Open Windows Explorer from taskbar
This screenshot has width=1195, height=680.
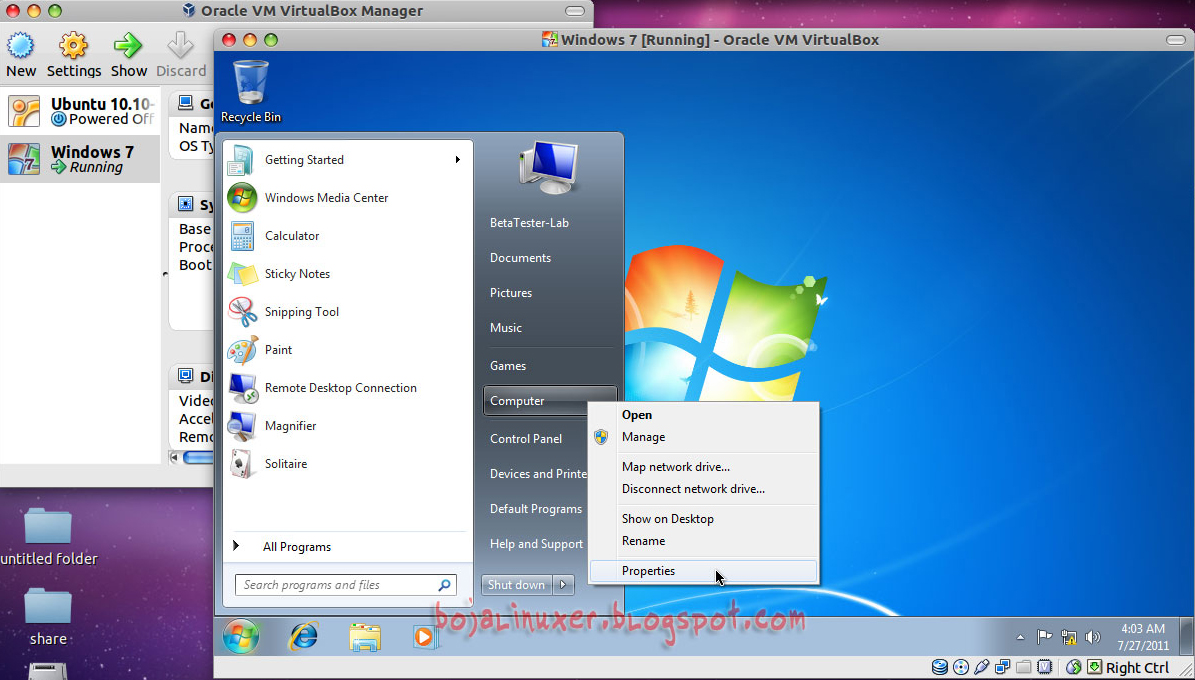[364, 637]
